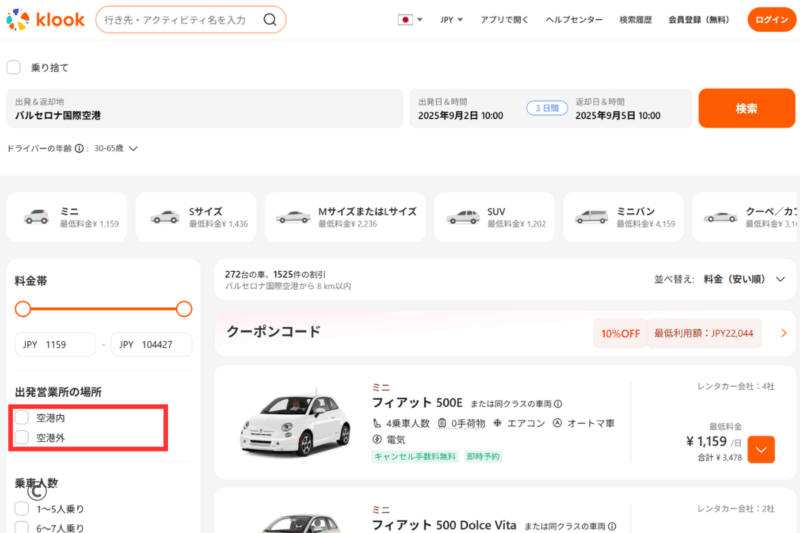Screen dimensions: 800x533
Task: Click pickup date 2025年9月2日 10:00
Action: click(461, 116)
